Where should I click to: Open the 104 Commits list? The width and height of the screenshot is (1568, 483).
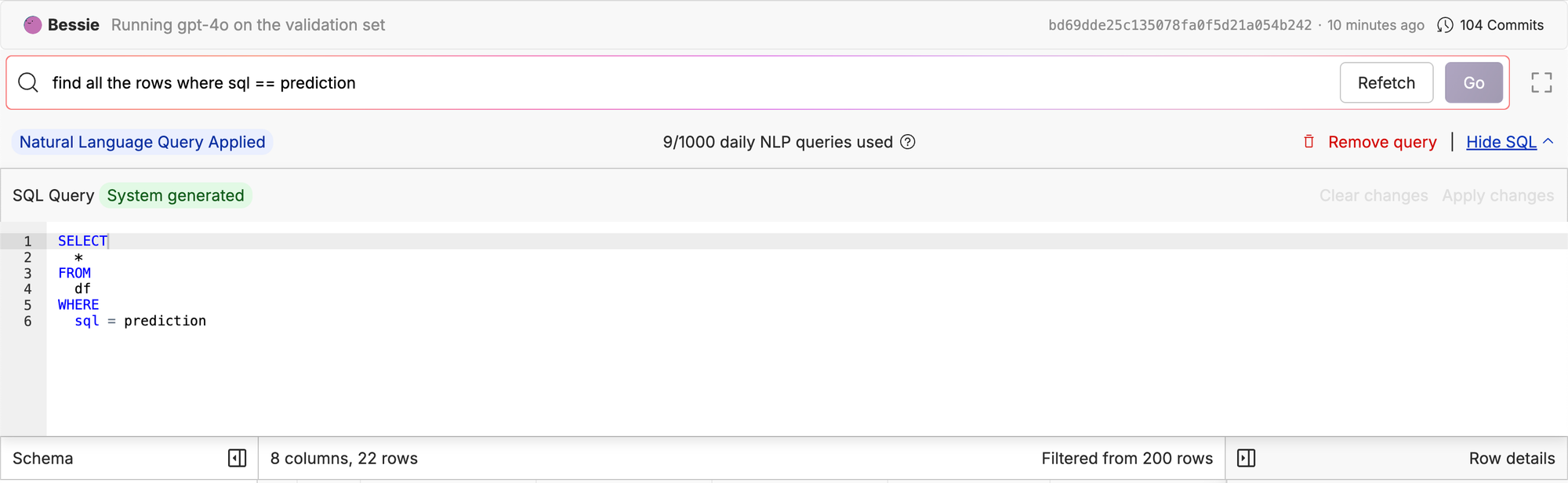(1501, 25)
